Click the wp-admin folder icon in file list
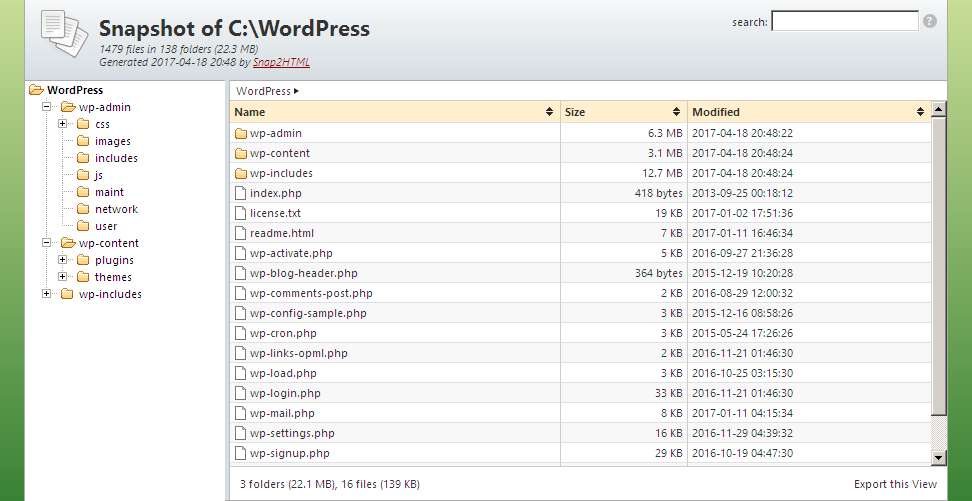This screenshot has width=972, height=501. 241,133
